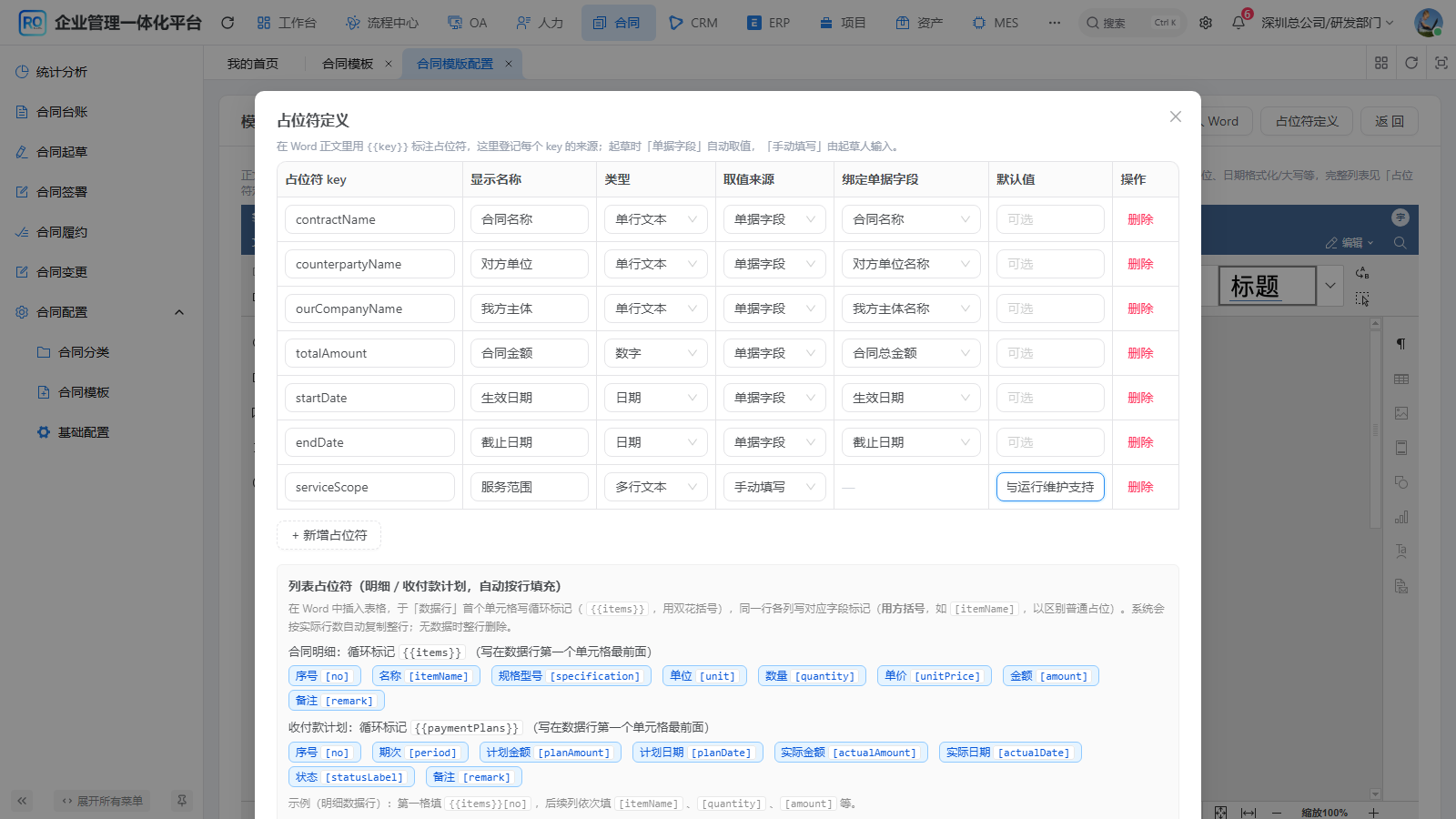Open the 流程中心 module menu
This screenshot has width=1456, height=819.
coord(382,23)
